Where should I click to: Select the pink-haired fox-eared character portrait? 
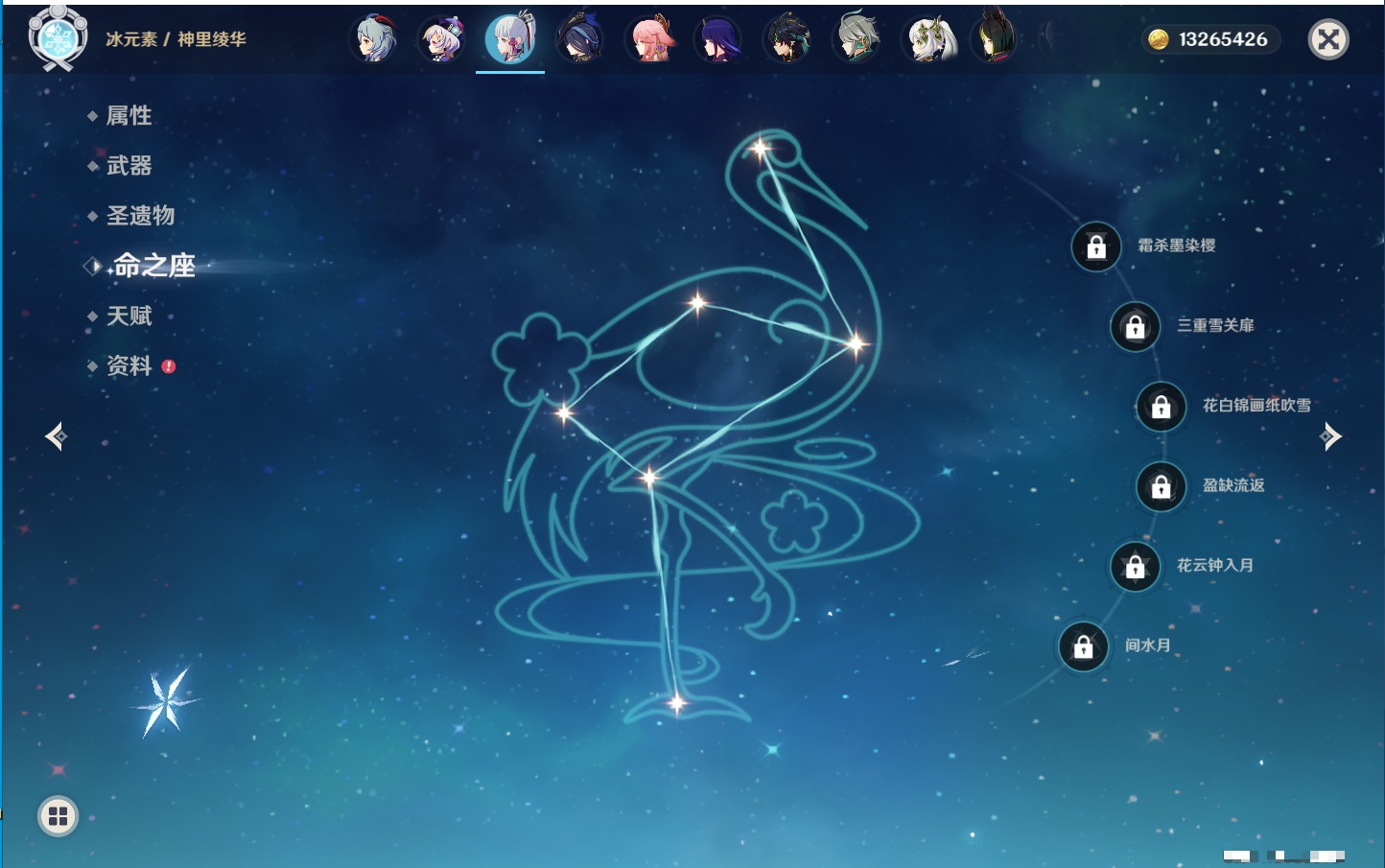(649, 39)
